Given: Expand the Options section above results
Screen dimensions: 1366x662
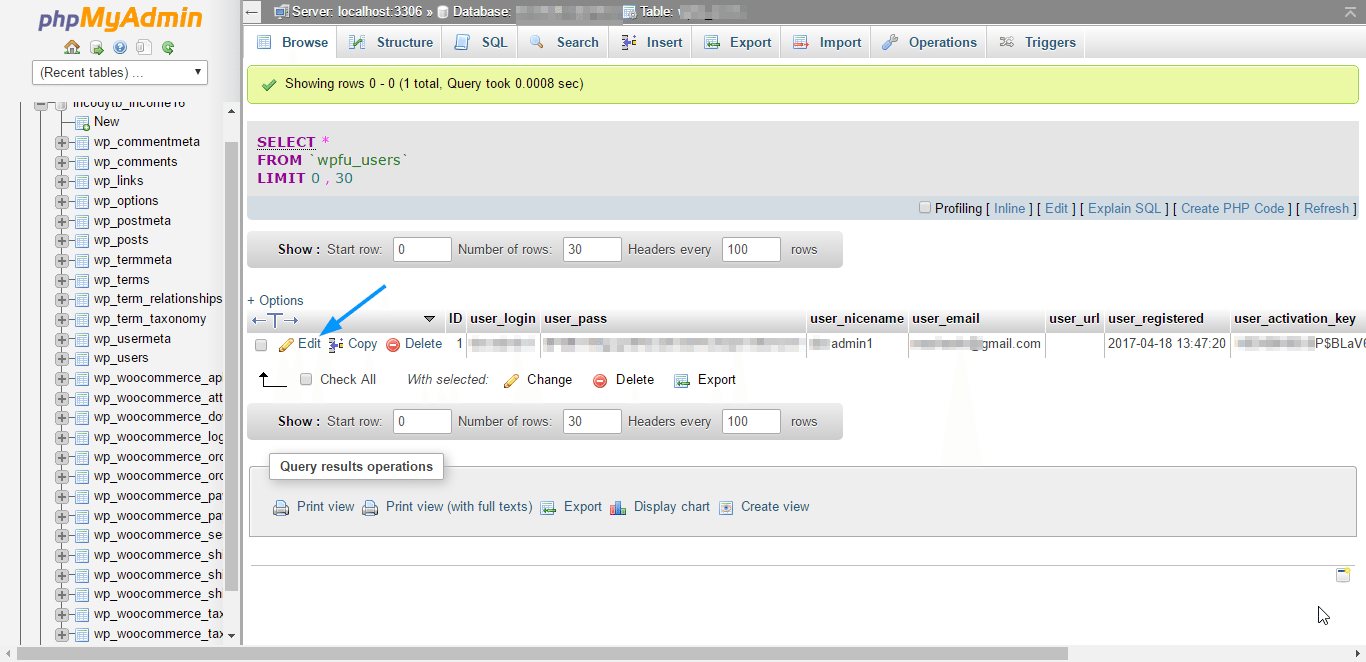Looking at the screenshot, I should click(275, 300).
